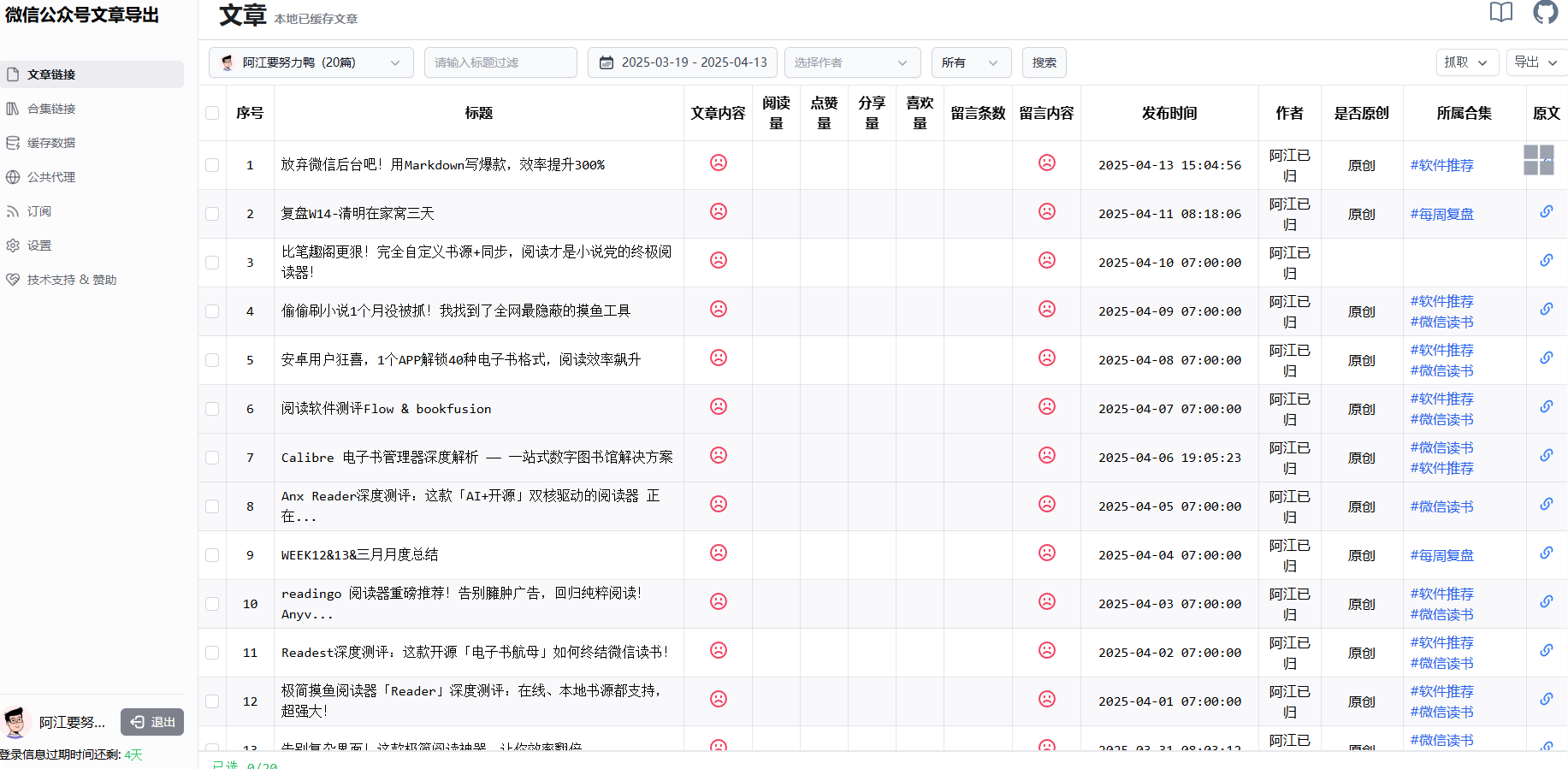Open 技术支持 & 赞助 in sidebar
Viewport: 1568px width, 769px height.
[x=92, y=280]
